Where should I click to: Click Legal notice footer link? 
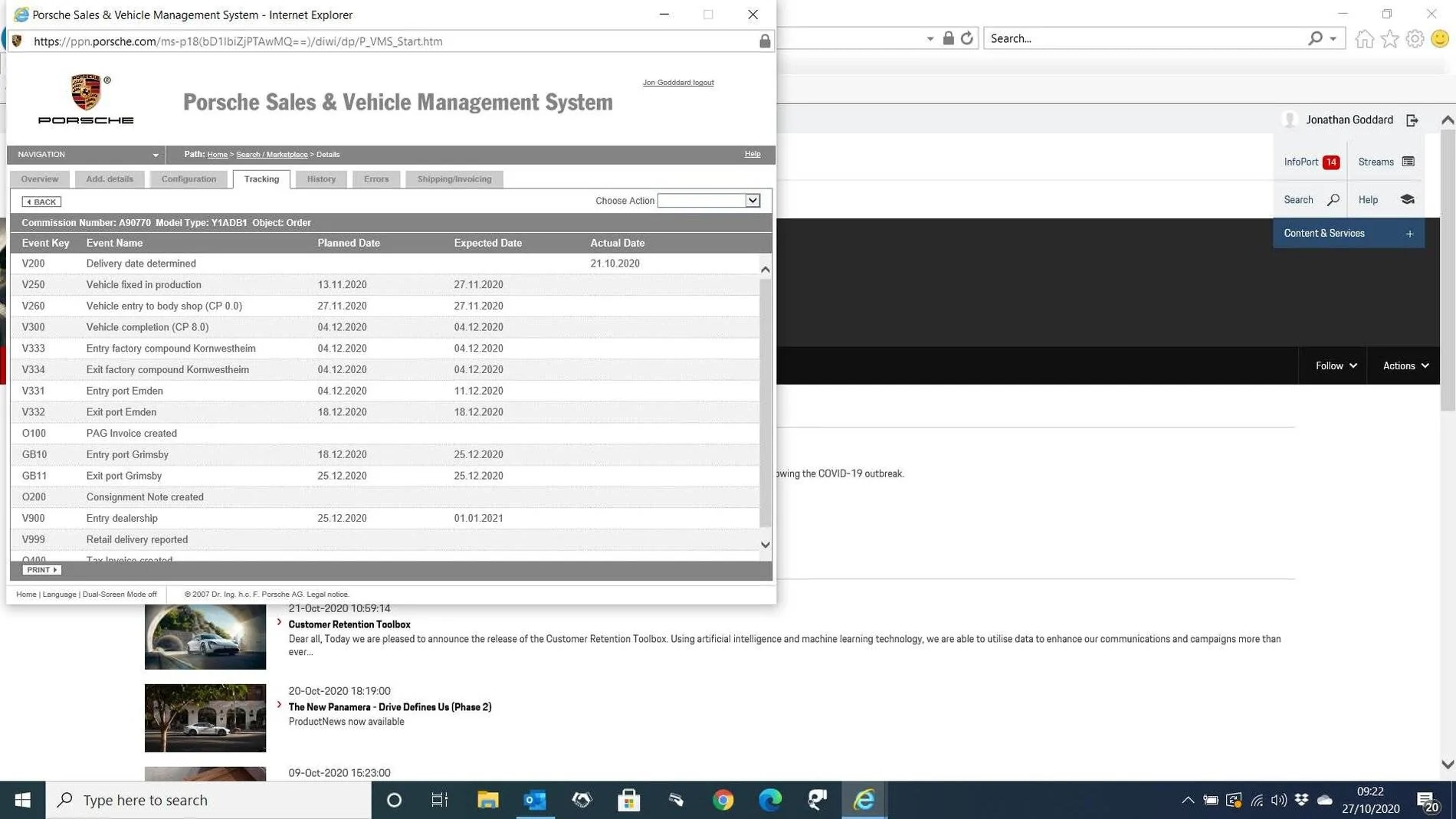(x=328, y=595)
